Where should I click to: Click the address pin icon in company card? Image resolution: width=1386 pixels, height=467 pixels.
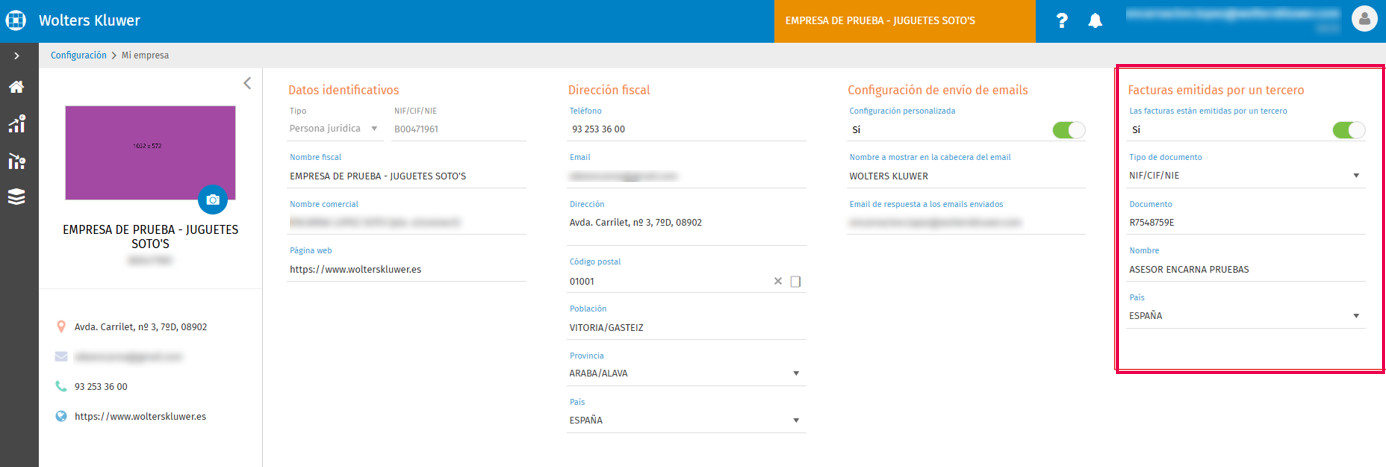(x=61, y=327)
